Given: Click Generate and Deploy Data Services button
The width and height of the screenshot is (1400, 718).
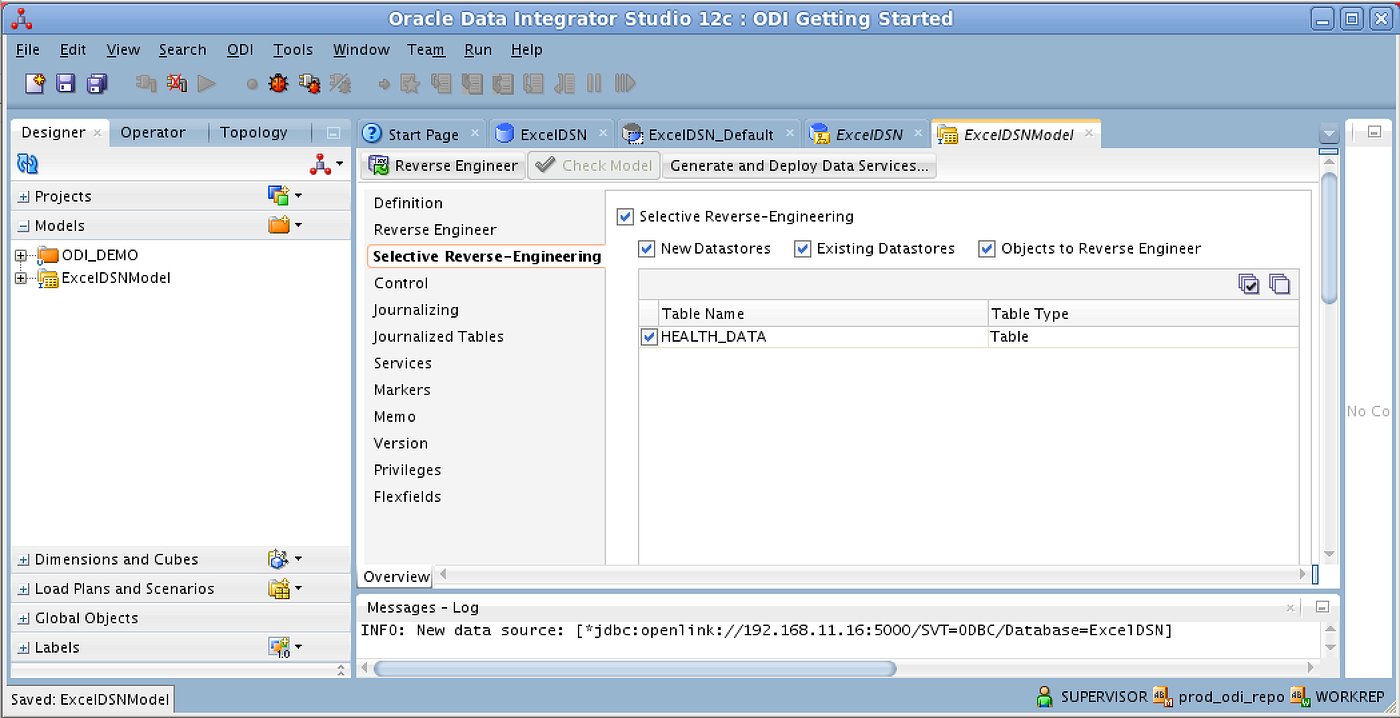Looking at the screenshot, I should pos(799,165).
